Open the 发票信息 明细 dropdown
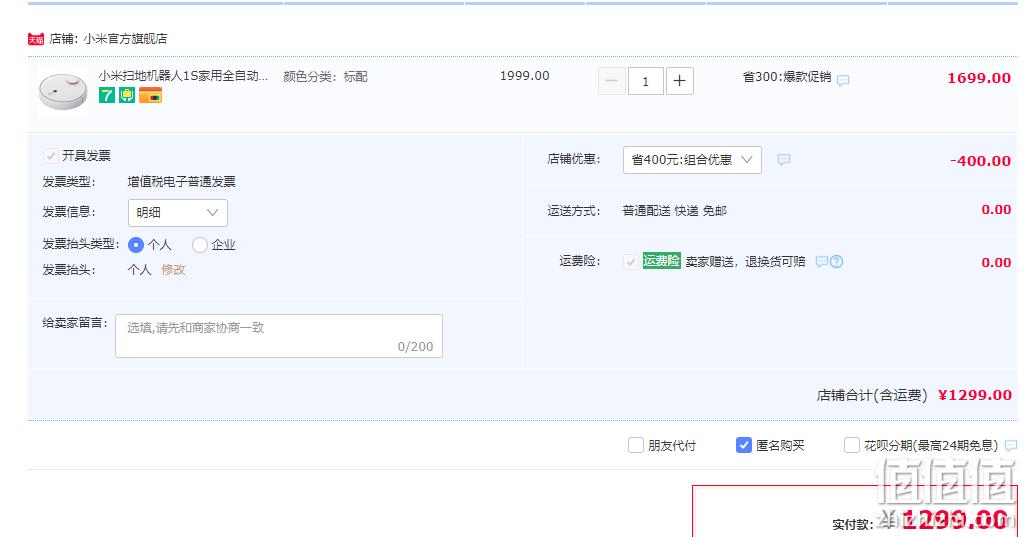The height and width of the screenshot is (537, 1025). click(178, 213)
